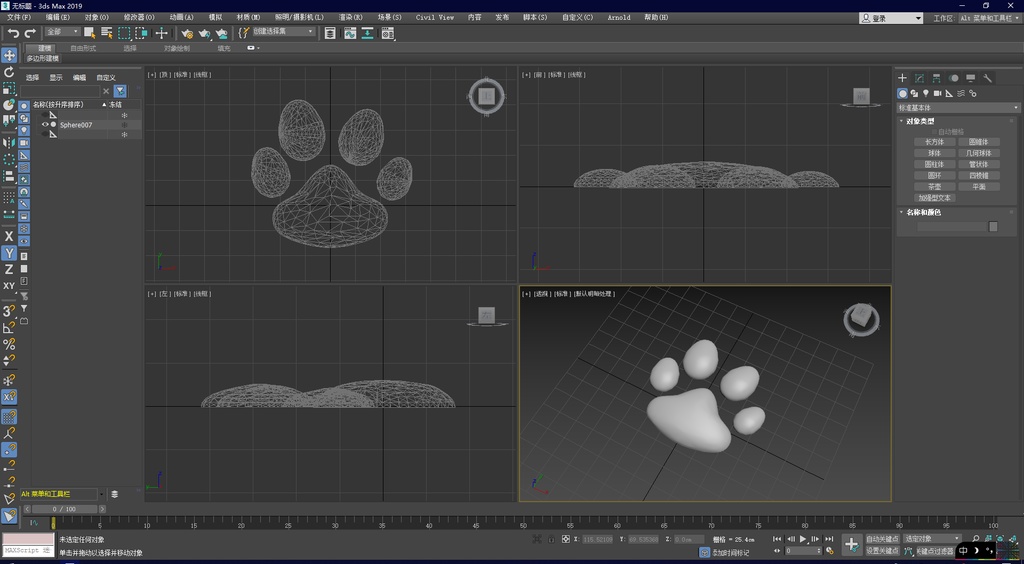Switch to the 自由形式 ribbon tab
Viewport: 1024px width, 564px height.
pyautogui.click(x=83, y=48)
